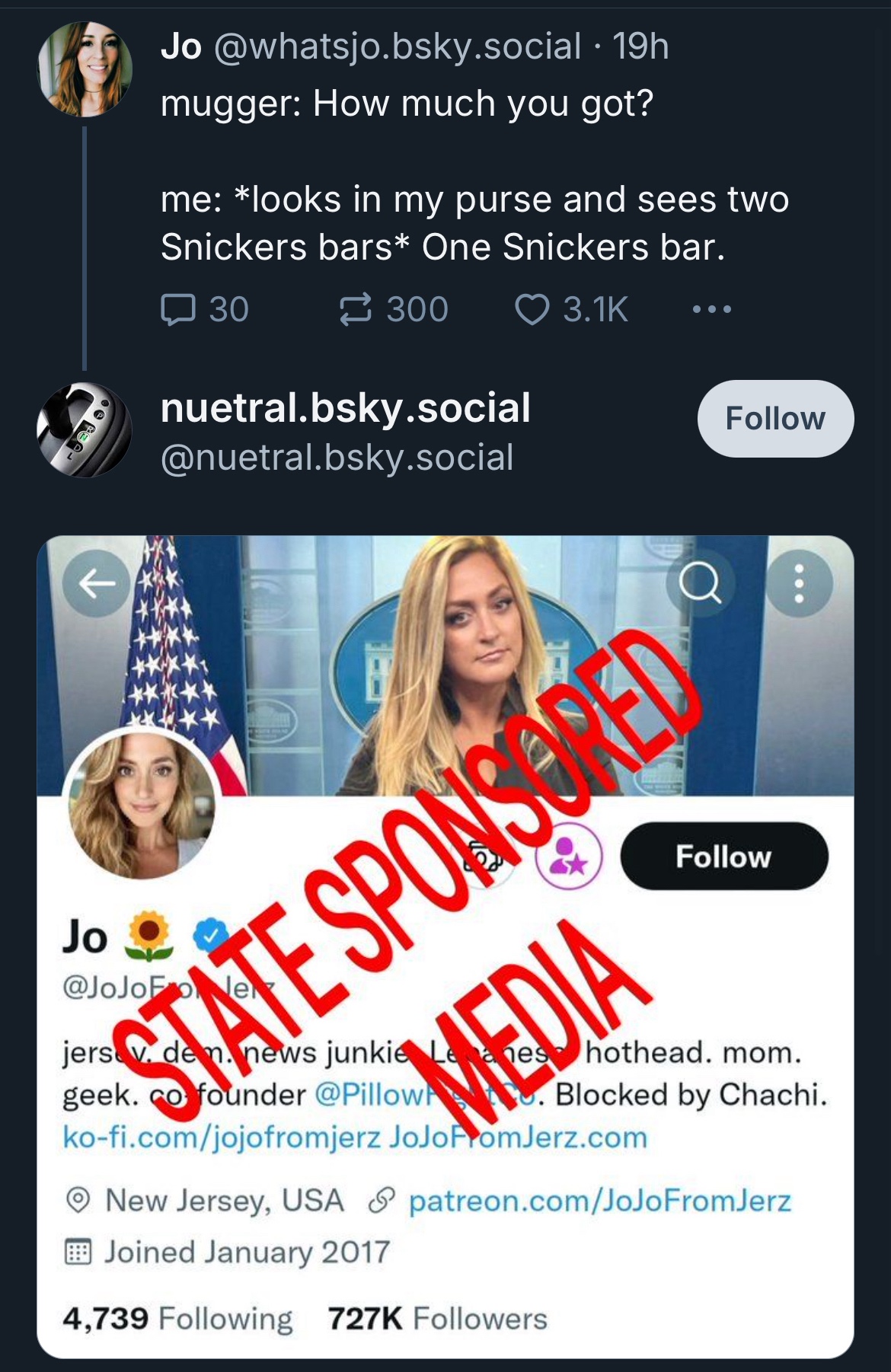This screenshot has height=1372, width=891.
Task: Click the back arrow on the embedded profile
Action: (x=97, y=584)
